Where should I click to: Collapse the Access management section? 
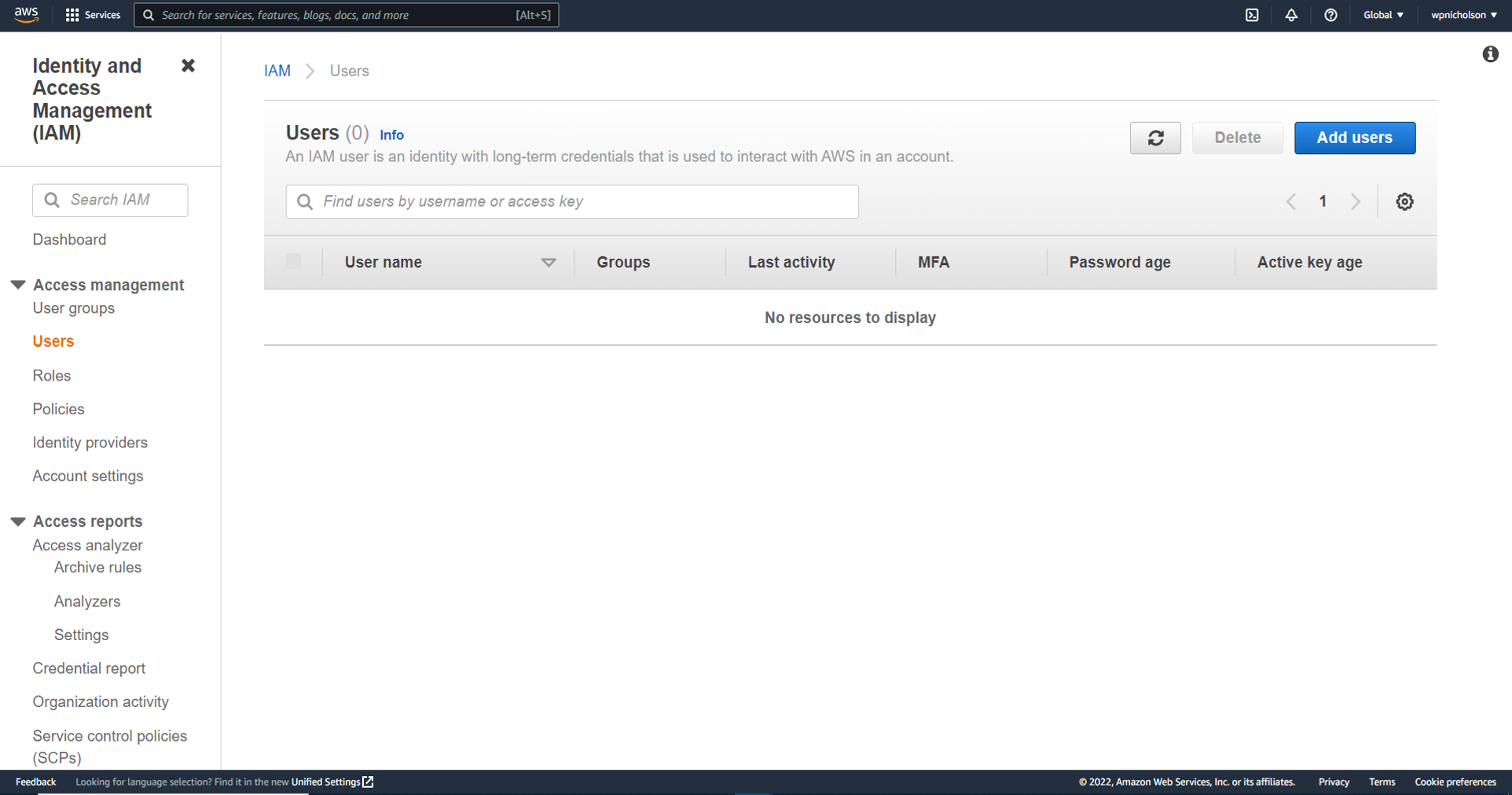(18, 285)
